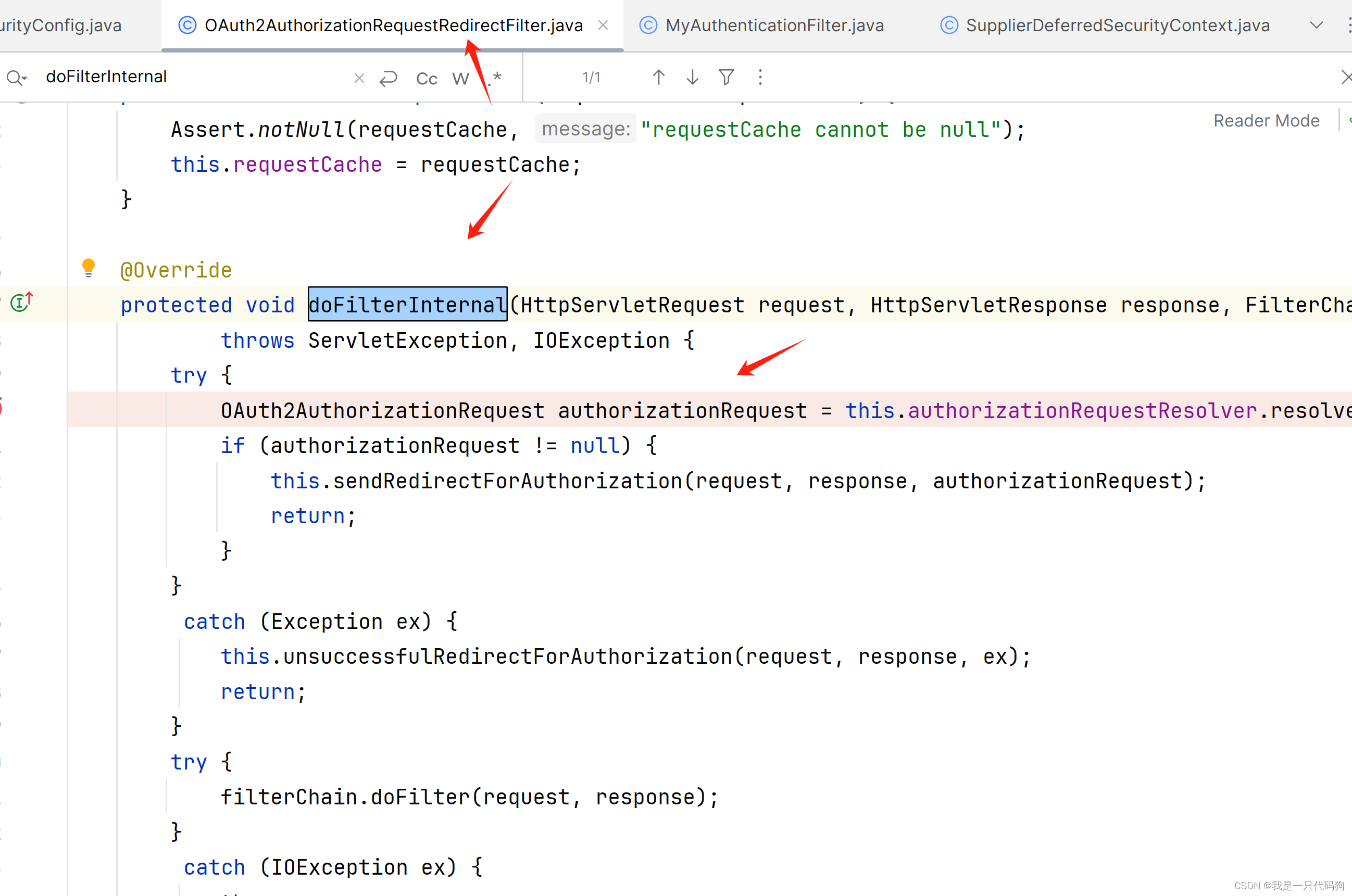
Task: Switch to MyAuthenticationFilter.java tab
Action: pyautogui.click(x=774, y=25)
